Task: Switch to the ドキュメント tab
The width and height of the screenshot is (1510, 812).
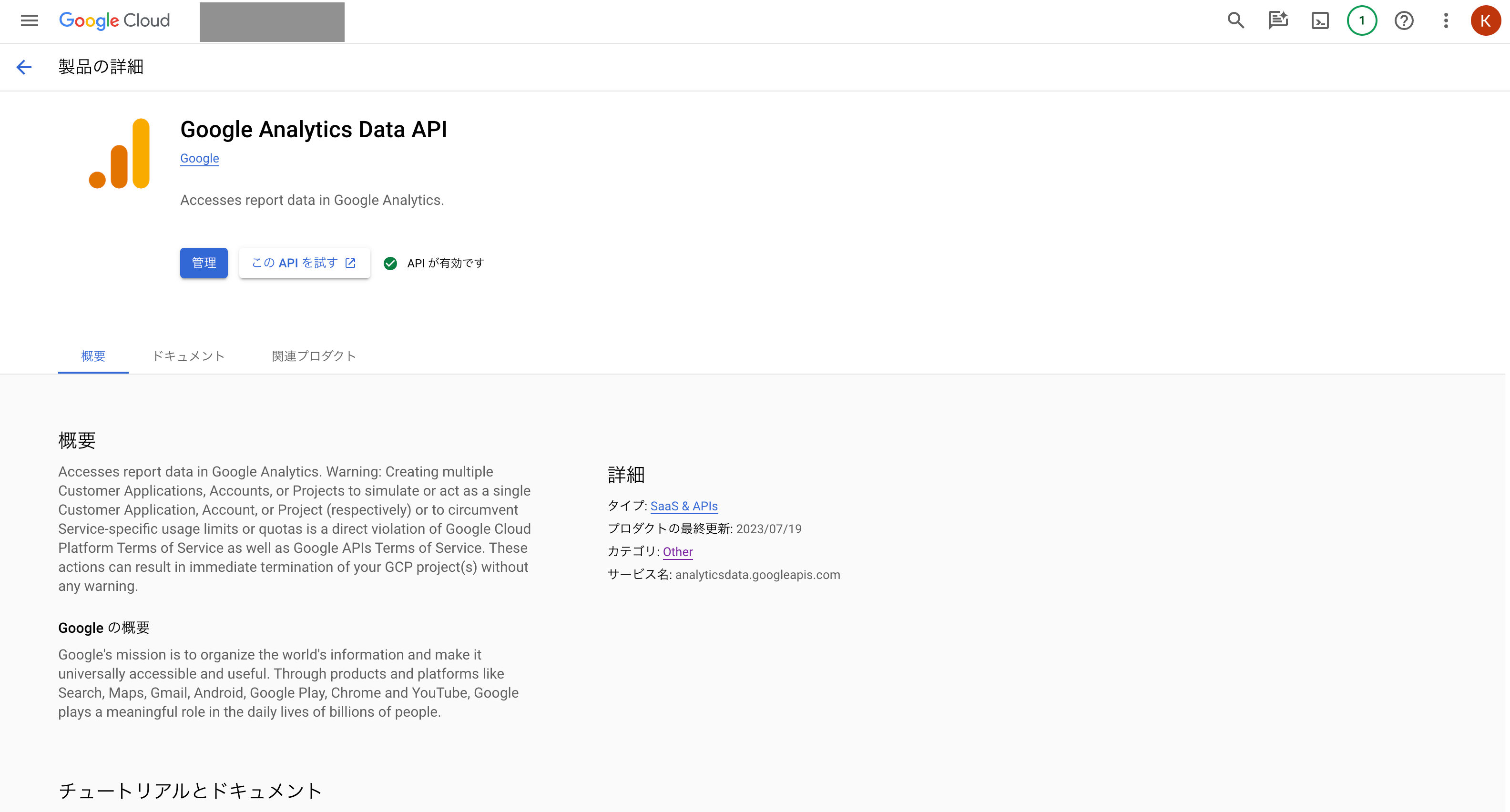Action: 188,355
